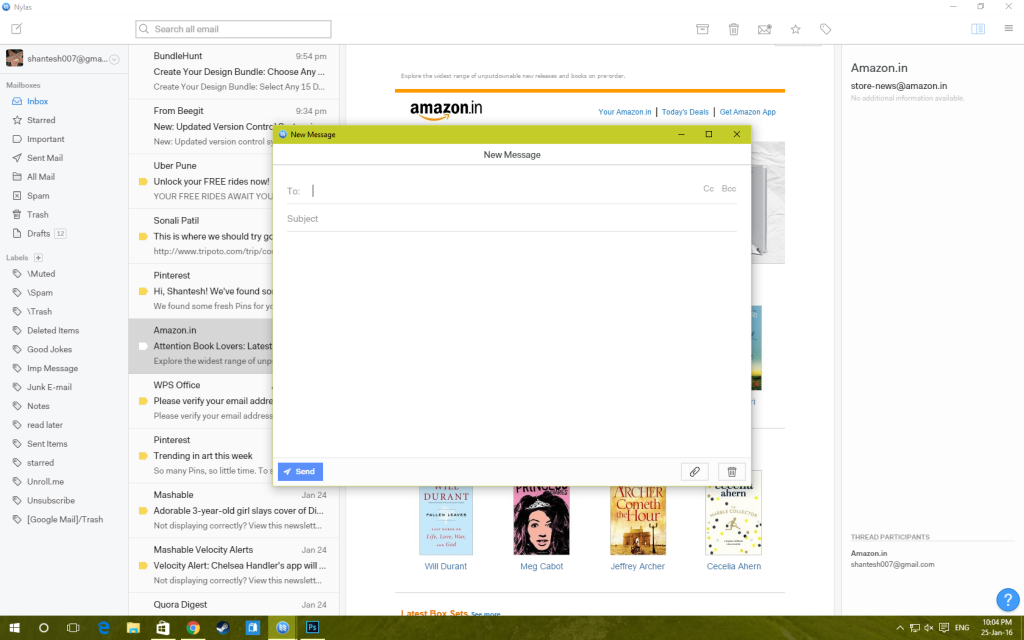The image size is (1024, 640).
Task: Star the thread using the star toolbar icon
Action: (795, 29)
